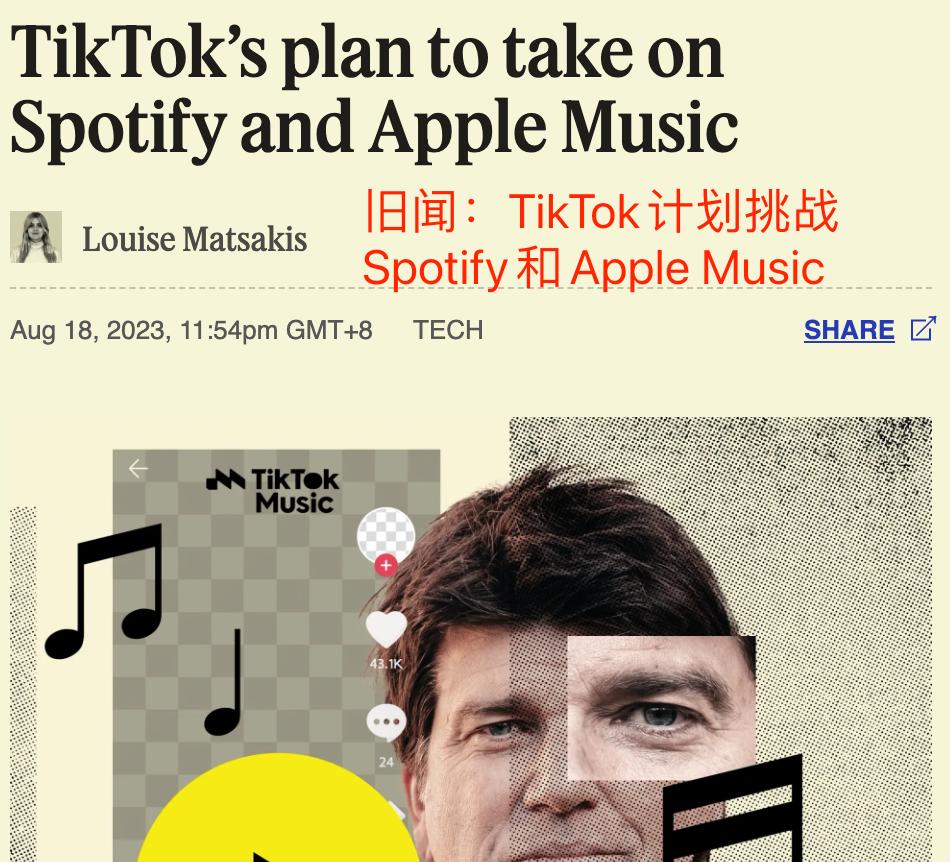This screenshot has height=862, width=950.
Task: Select the TECH category label
Action: pos(448,330)
